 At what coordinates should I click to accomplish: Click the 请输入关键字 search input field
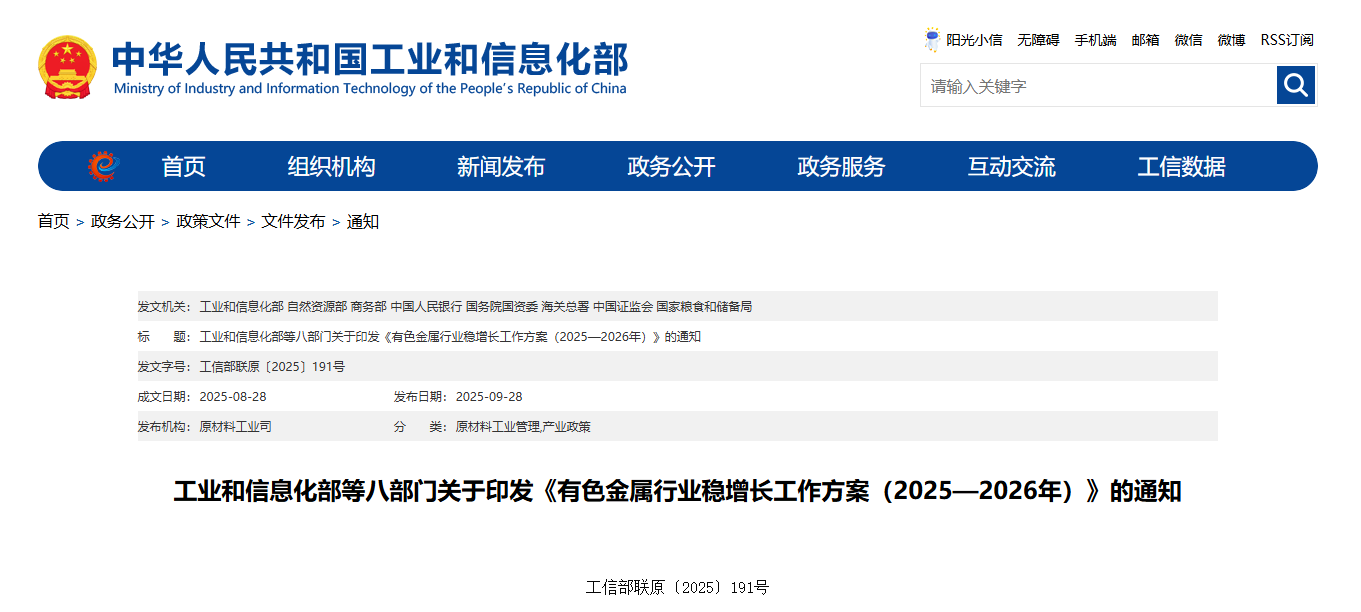(1090, 85)
